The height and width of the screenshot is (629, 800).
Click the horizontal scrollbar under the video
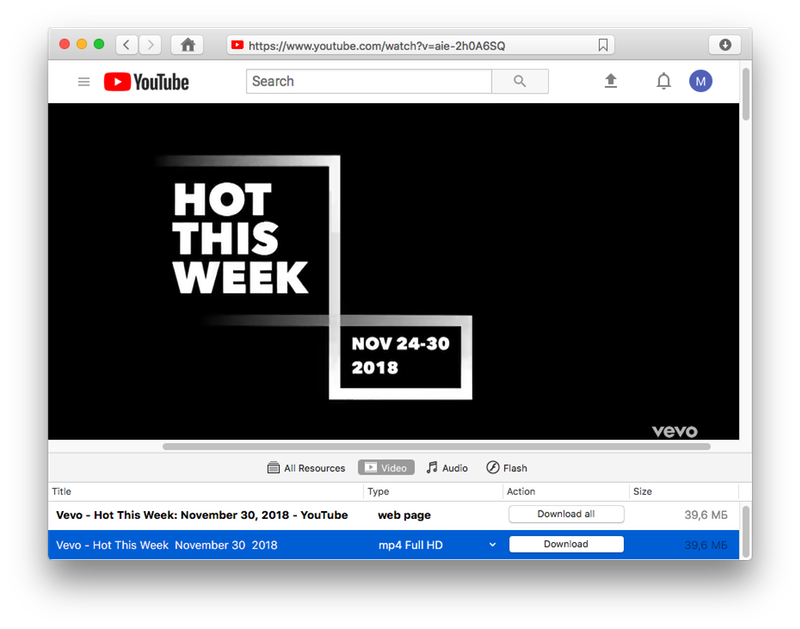[436, 447]
